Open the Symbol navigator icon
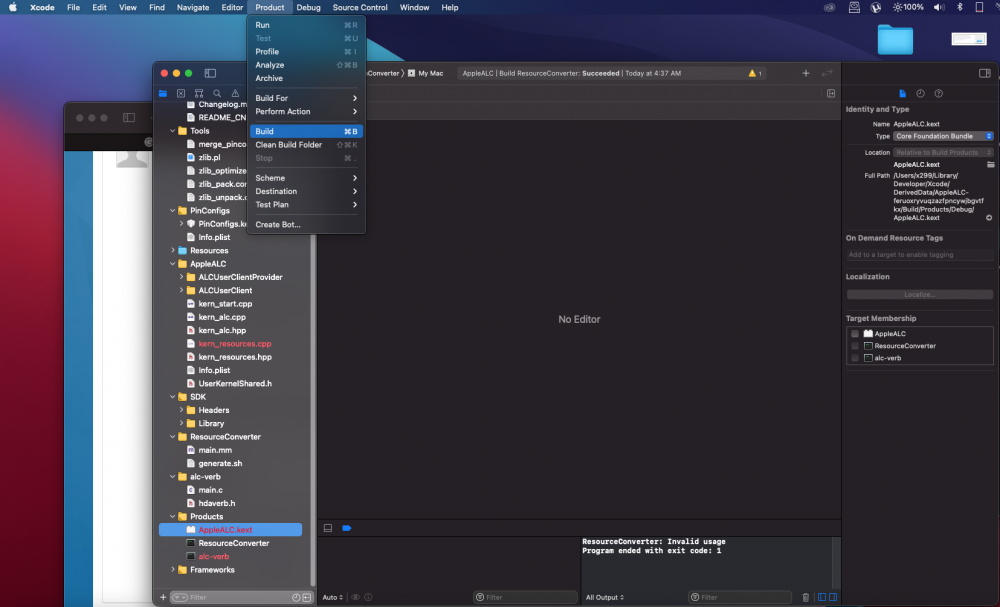 coord(199,93)
